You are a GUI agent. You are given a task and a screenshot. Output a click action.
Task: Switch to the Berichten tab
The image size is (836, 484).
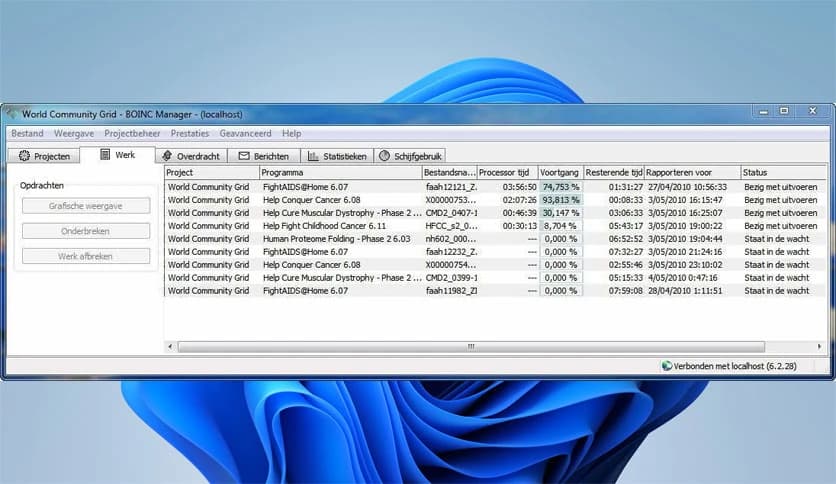pyautogui.click(x=264, y=156)
